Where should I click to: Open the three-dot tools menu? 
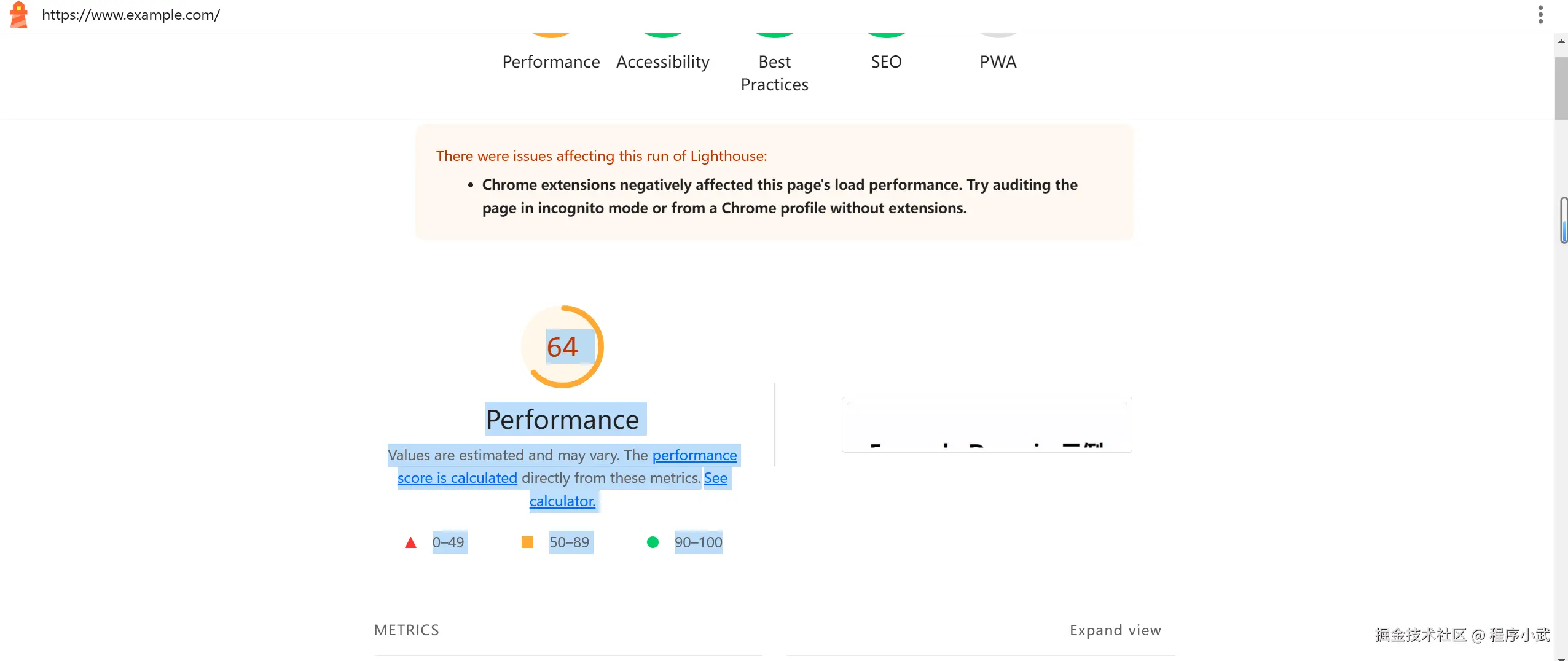(1540, 15)
